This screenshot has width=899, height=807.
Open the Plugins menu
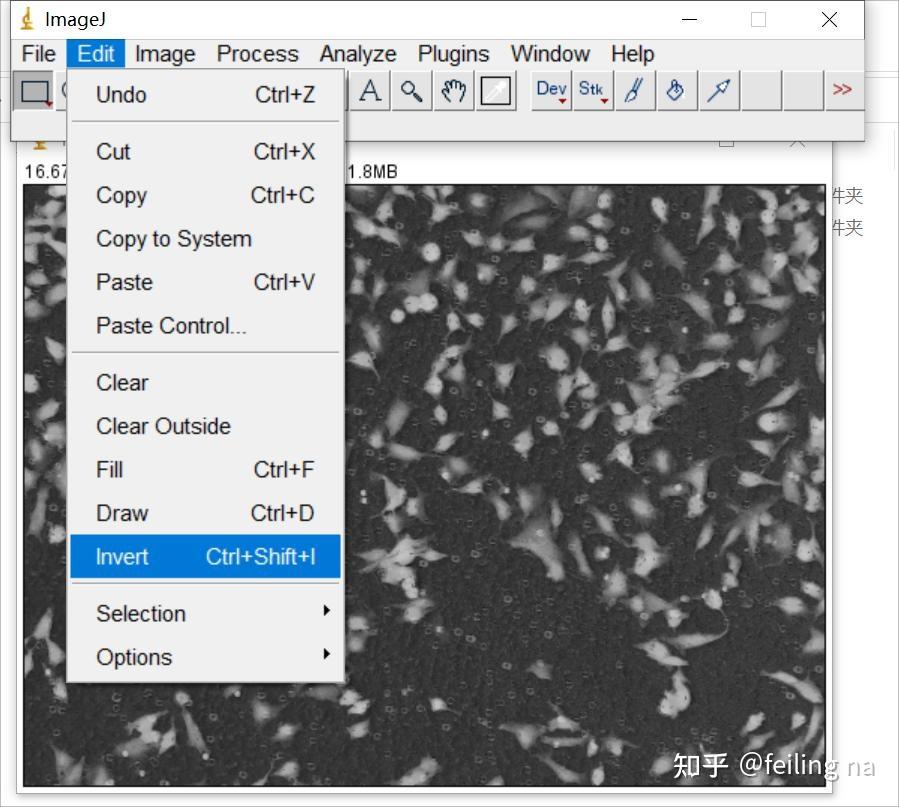coord(453,54)
